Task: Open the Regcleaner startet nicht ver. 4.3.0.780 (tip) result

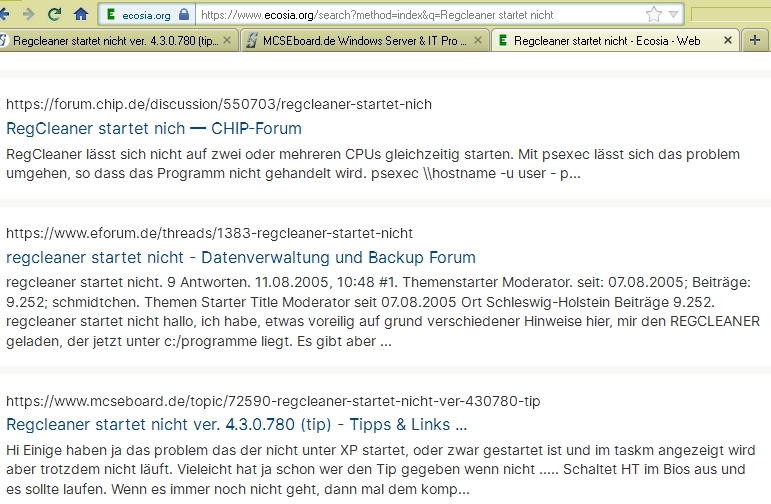Action: (237, 424)
